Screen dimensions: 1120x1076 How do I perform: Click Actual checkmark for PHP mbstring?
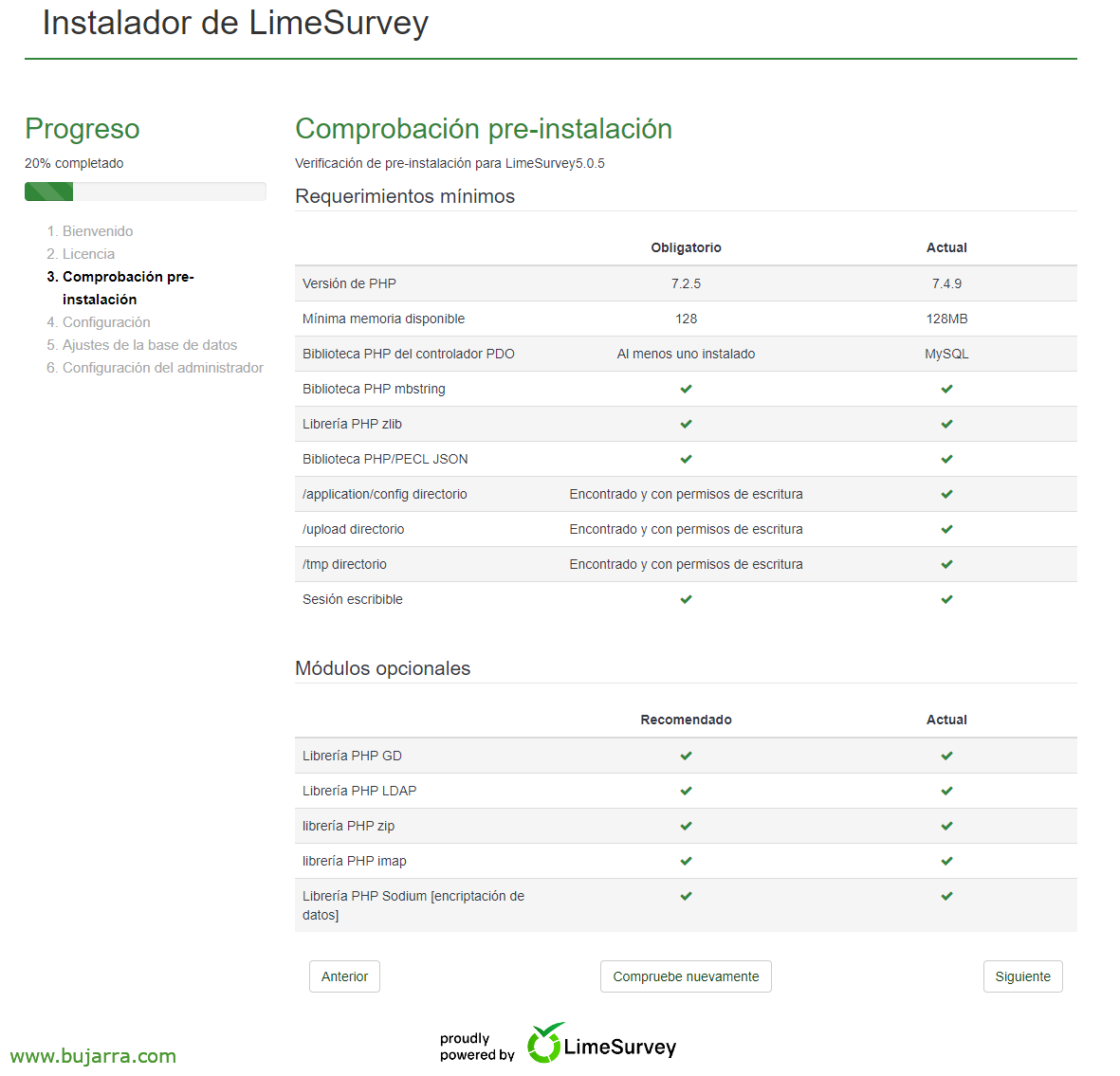coord(946,389)
